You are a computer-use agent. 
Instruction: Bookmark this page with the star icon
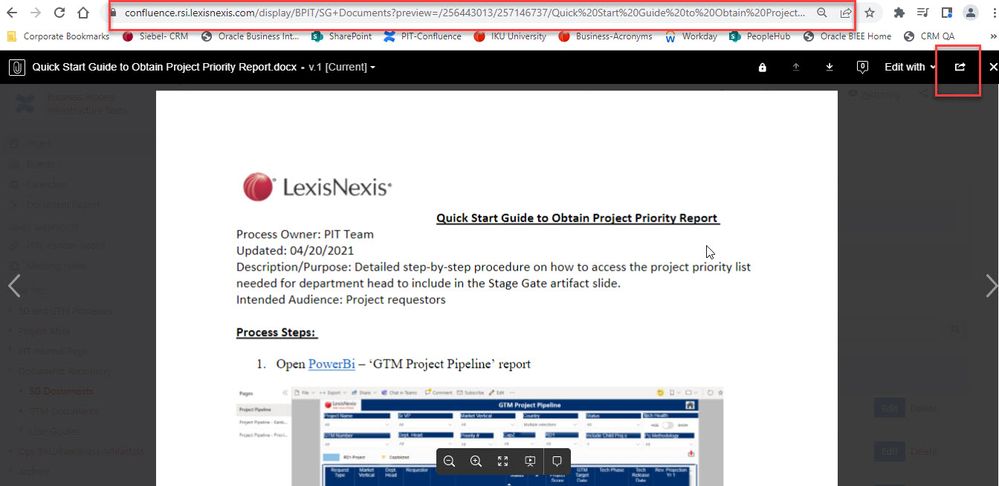tap(870, 13)
